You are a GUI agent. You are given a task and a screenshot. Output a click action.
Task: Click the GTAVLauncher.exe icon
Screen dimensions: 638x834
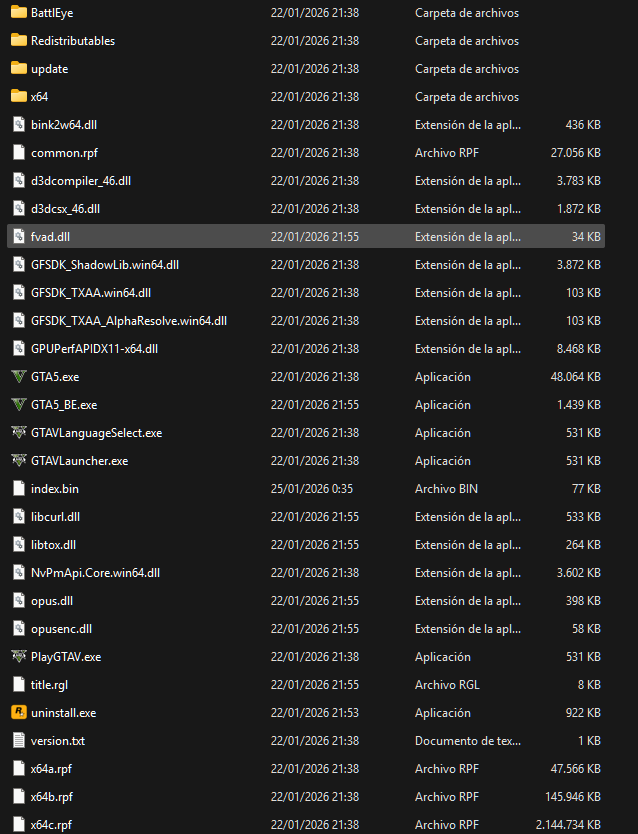(x=18, y=461)
